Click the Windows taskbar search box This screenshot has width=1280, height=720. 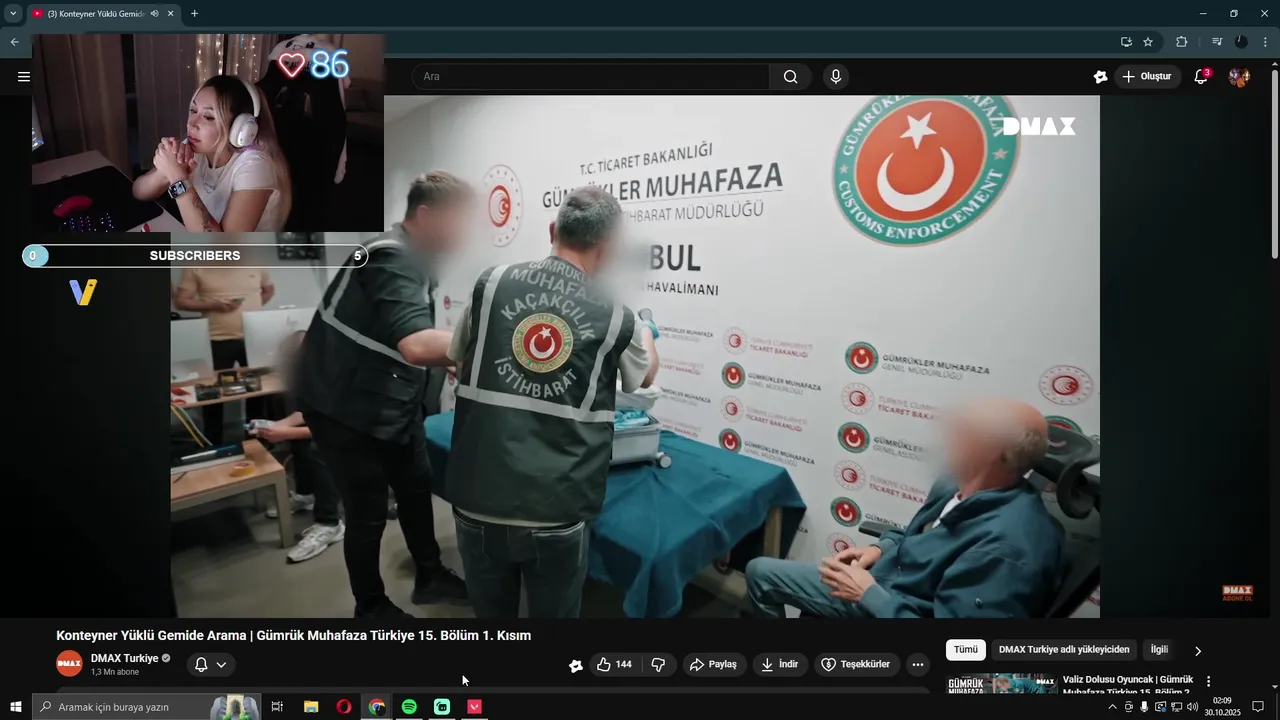click(x=146, y=707)
